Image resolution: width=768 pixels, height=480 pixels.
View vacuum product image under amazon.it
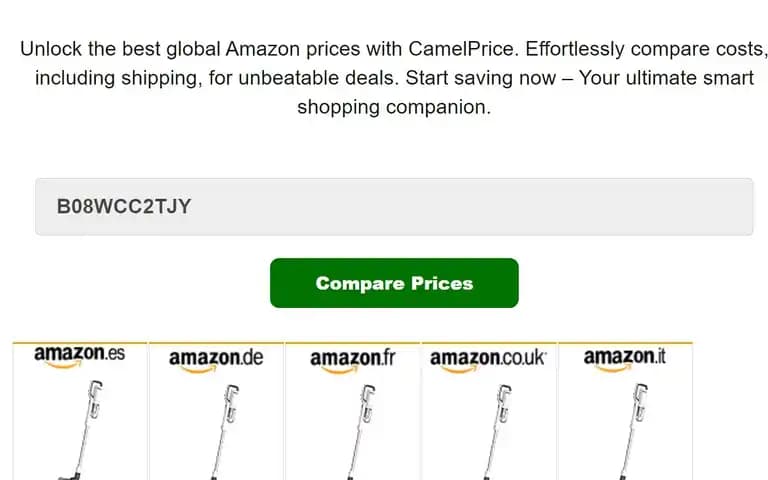(633, 431)
